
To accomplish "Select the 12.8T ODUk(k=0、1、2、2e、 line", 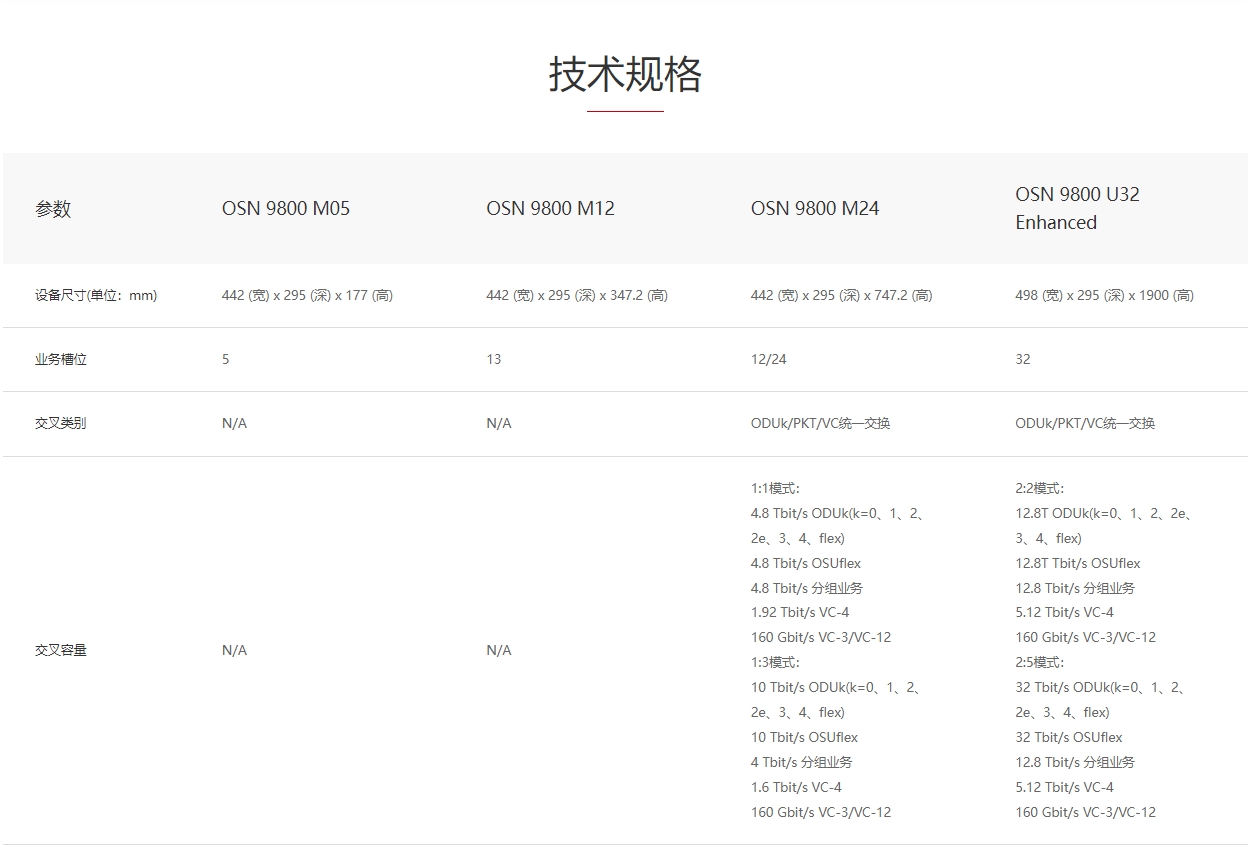I will [x=1104, y=514].
